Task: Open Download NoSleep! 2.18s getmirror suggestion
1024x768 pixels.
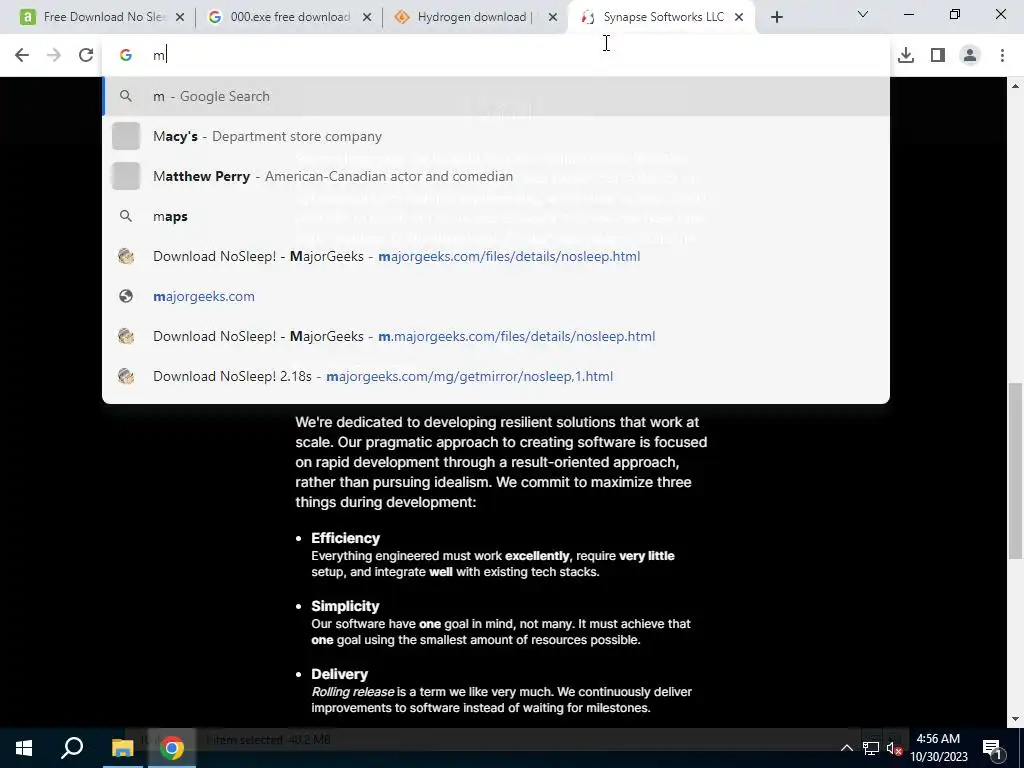Action: point(496,376)
